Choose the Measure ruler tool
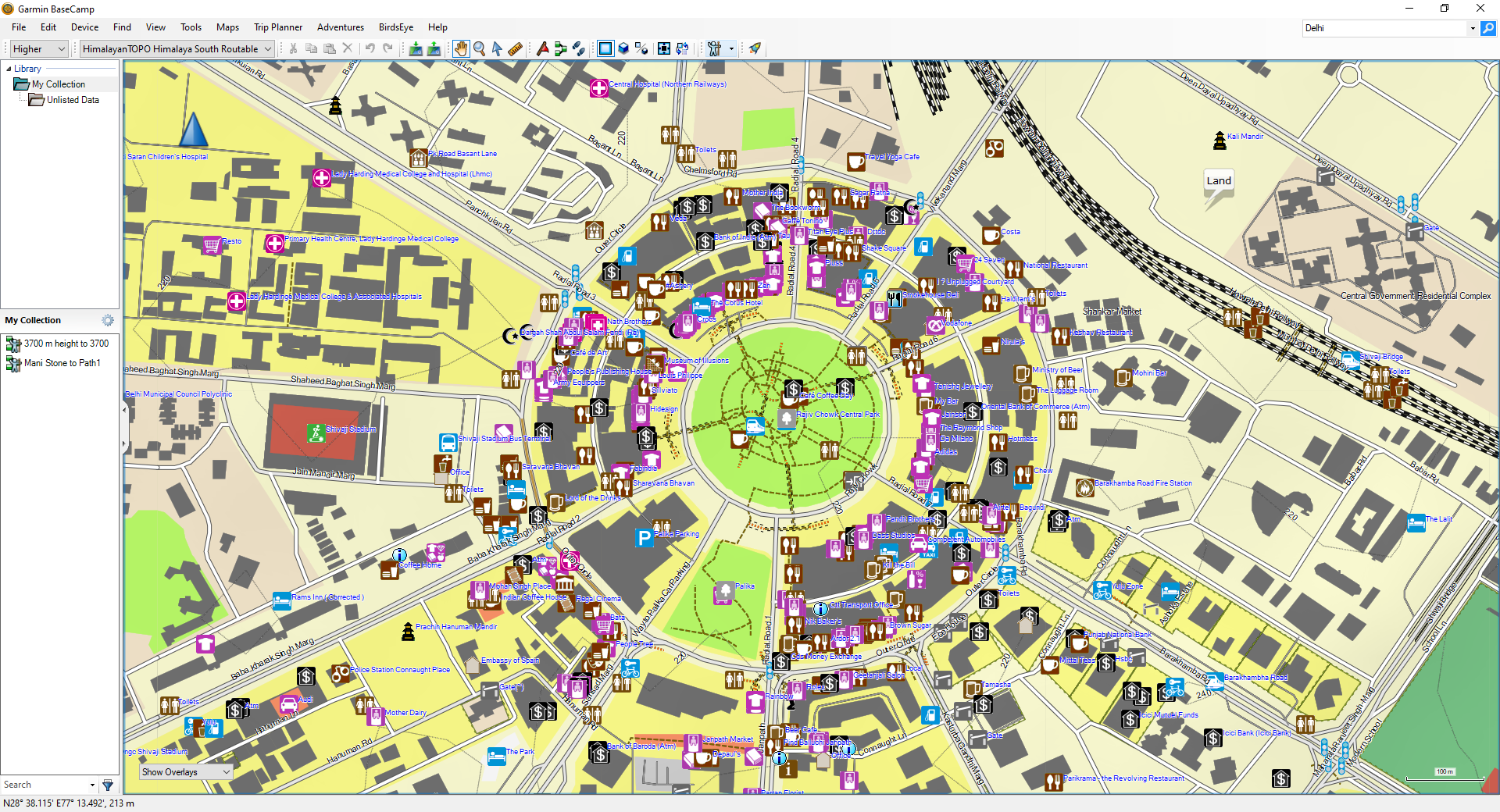1500x812 pixels. click(515, 48)
